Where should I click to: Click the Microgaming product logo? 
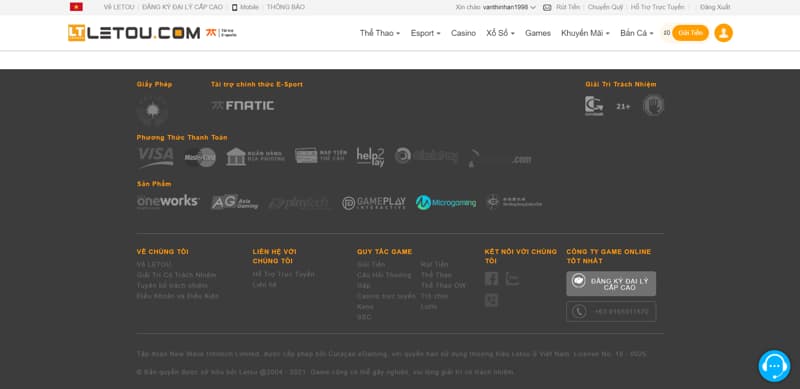point(446,203)
